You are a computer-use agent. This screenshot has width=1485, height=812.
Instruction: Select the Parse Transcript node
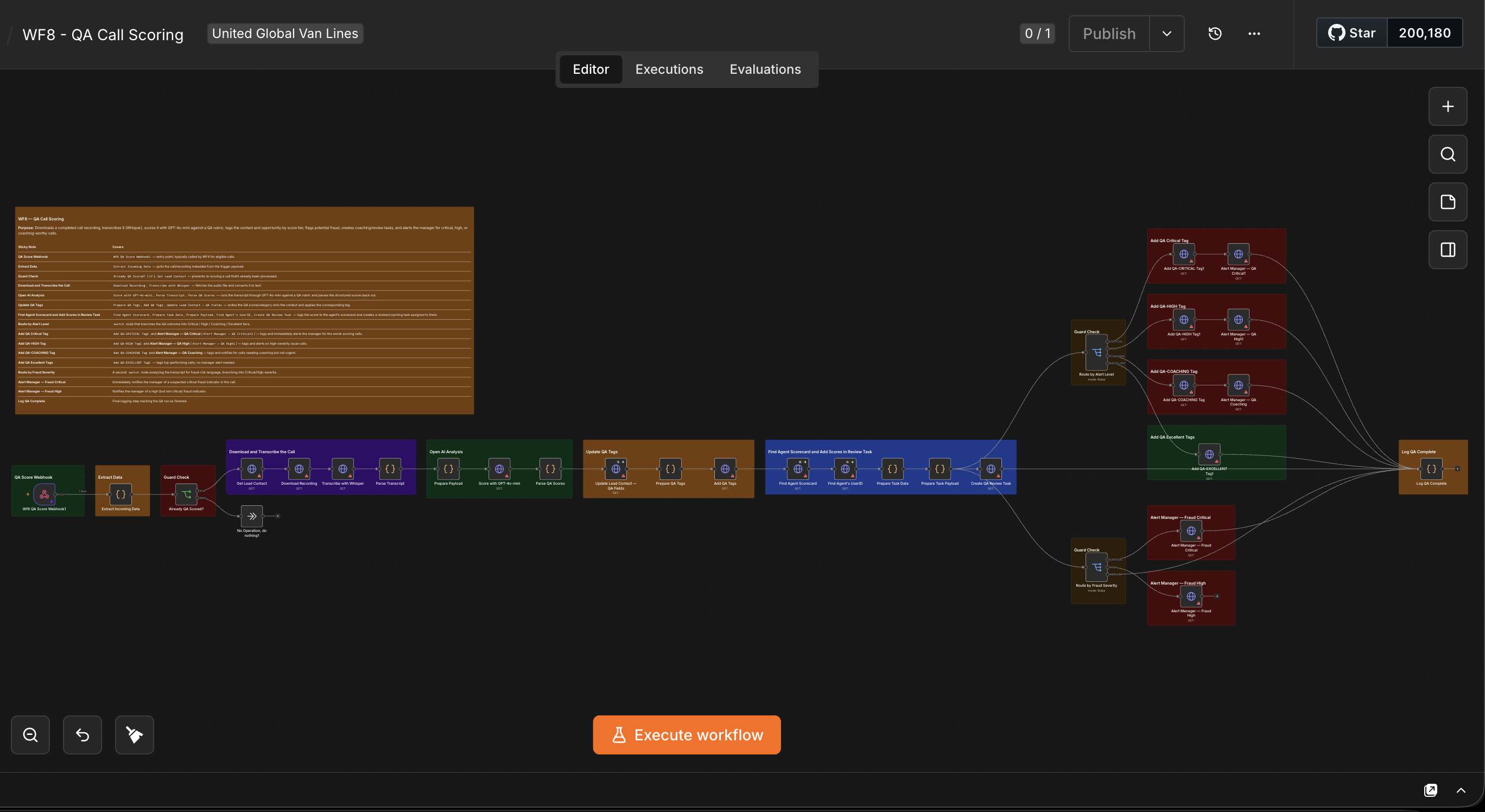click(390, 469)
